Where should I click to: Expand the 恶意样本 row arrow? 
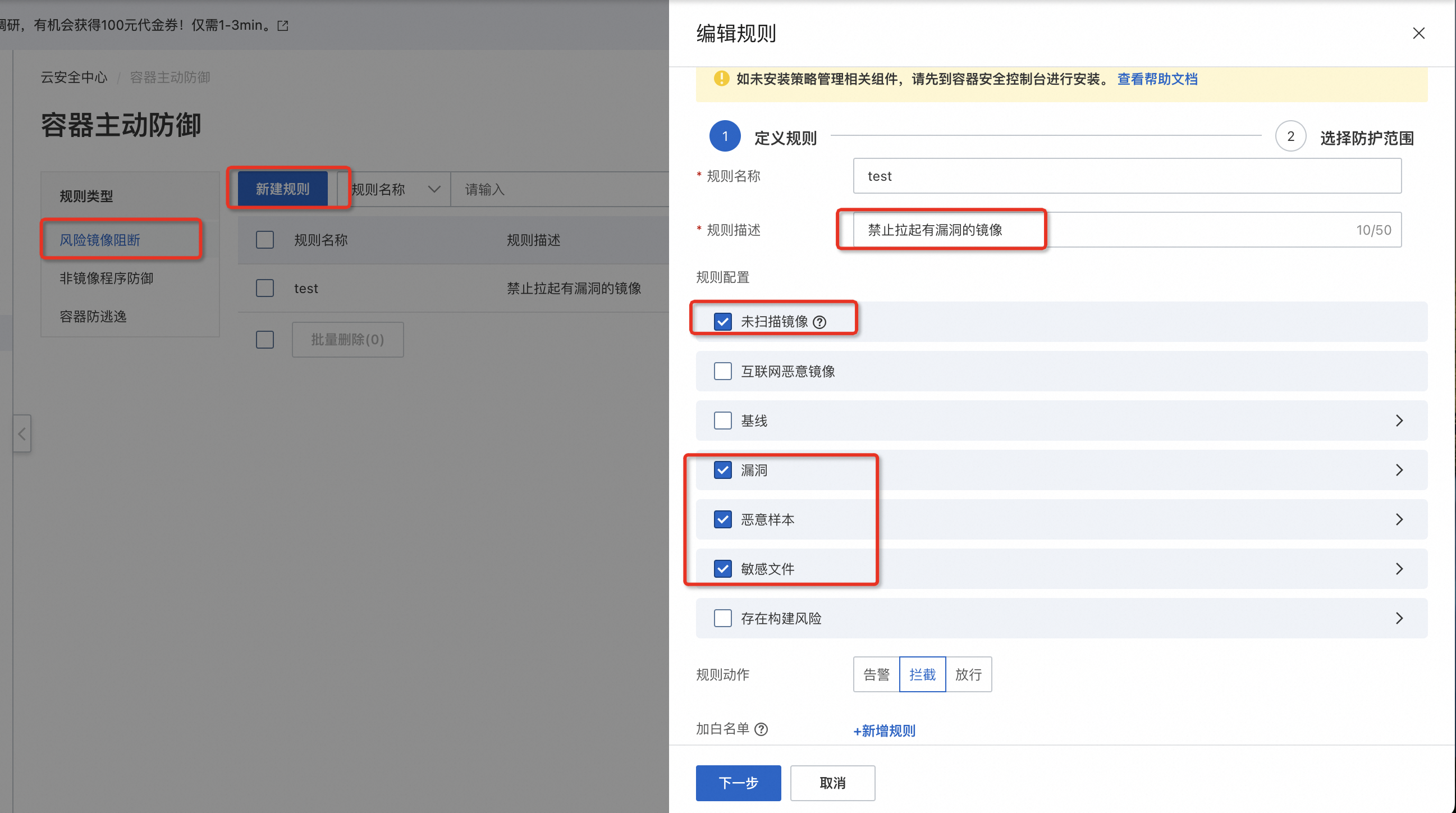(1399, 519)
